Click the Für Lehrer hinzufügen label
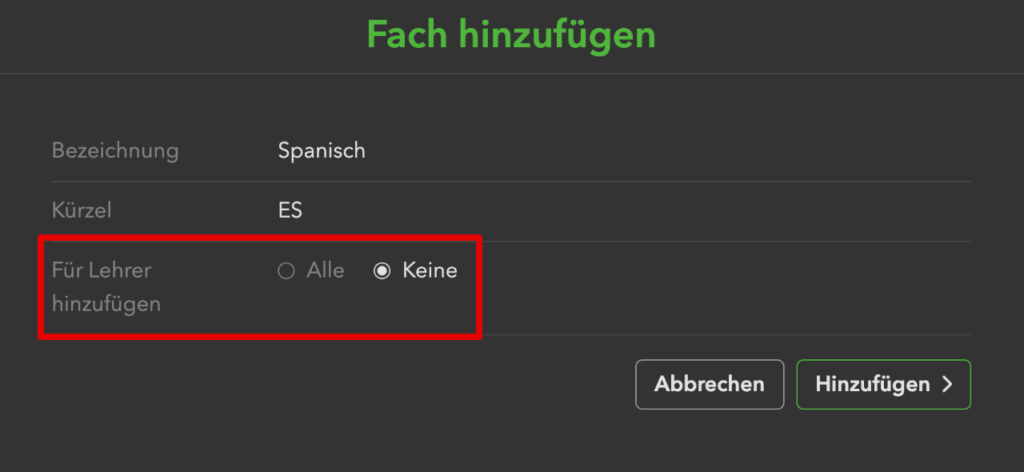Screen dimensions: 1024x472 (106, 287)
